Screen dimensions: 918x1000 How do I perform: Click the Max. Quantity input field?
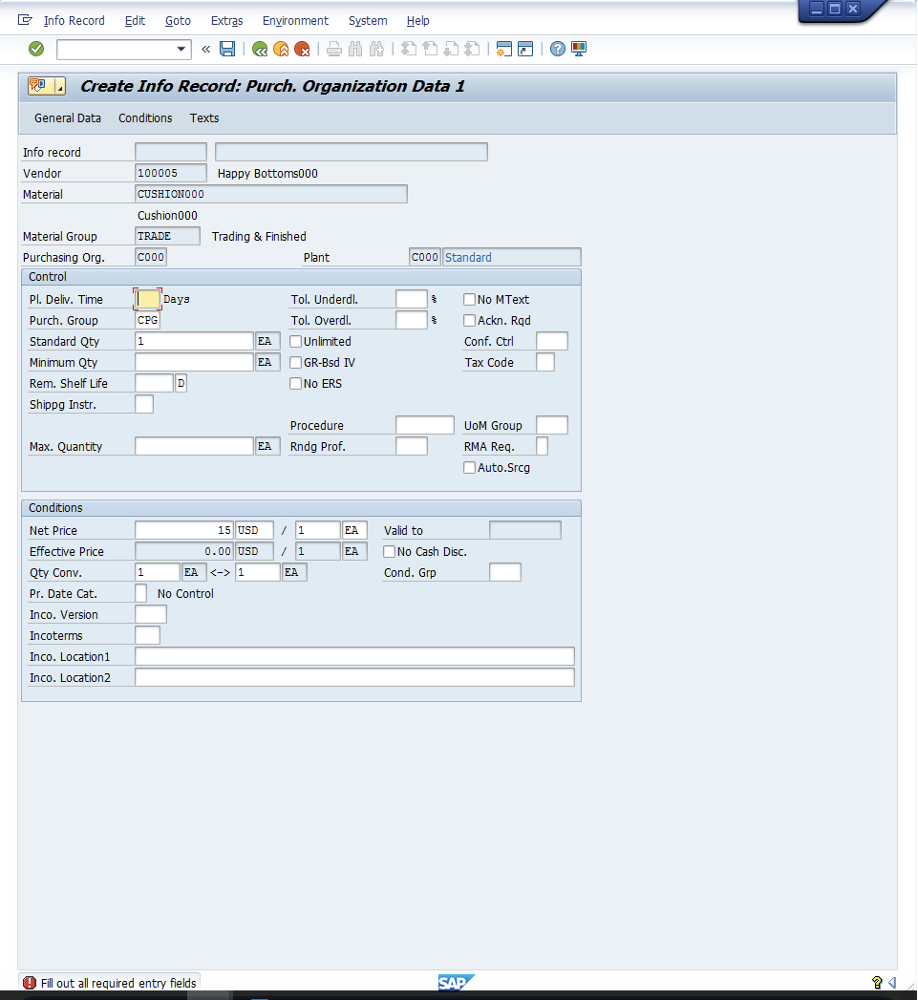195,446
